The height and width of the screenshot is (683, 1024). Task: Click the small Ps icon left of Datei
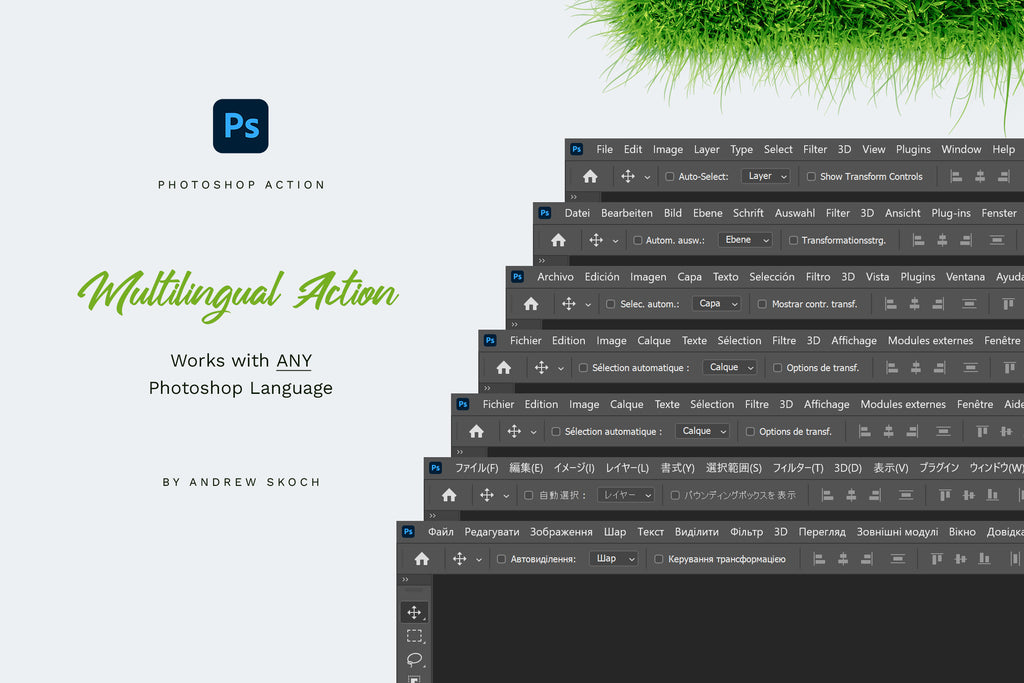(x=545, y=213)
